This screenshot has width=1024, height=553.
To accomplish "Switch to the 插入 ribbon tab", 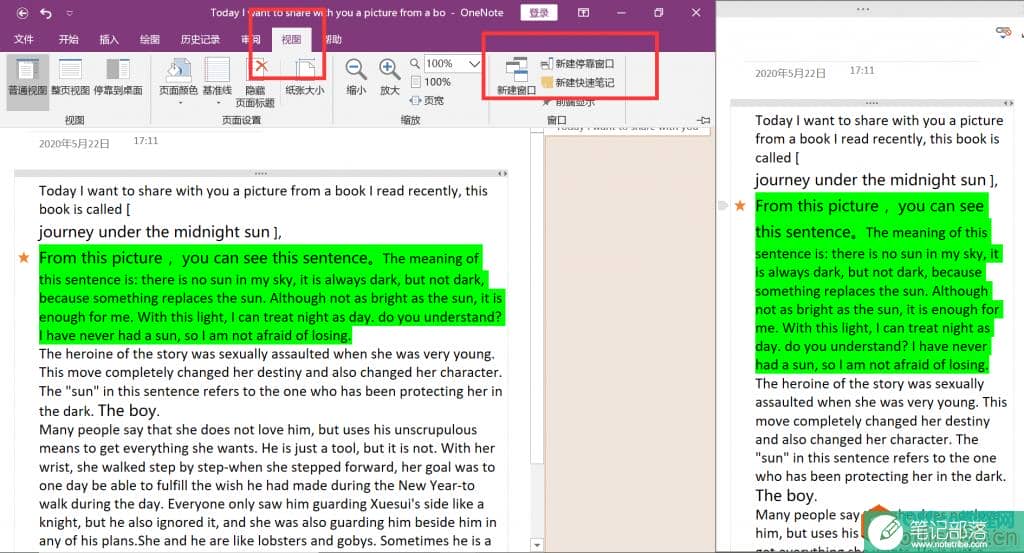I will (x=109, y=39).
